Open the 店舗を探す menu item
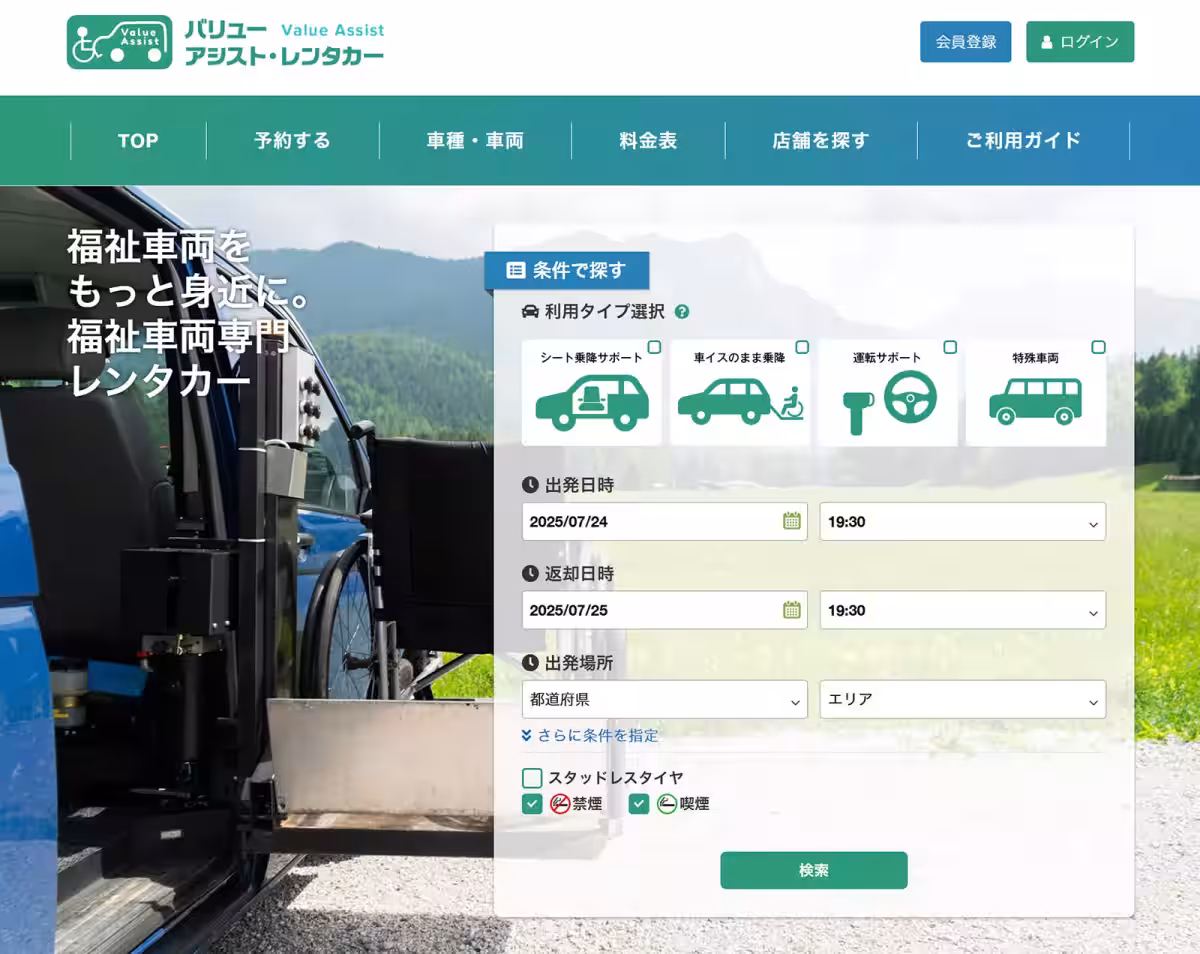Image resolution: width=1200 pixels, height=954 pixels. click(x=820, y=141)
